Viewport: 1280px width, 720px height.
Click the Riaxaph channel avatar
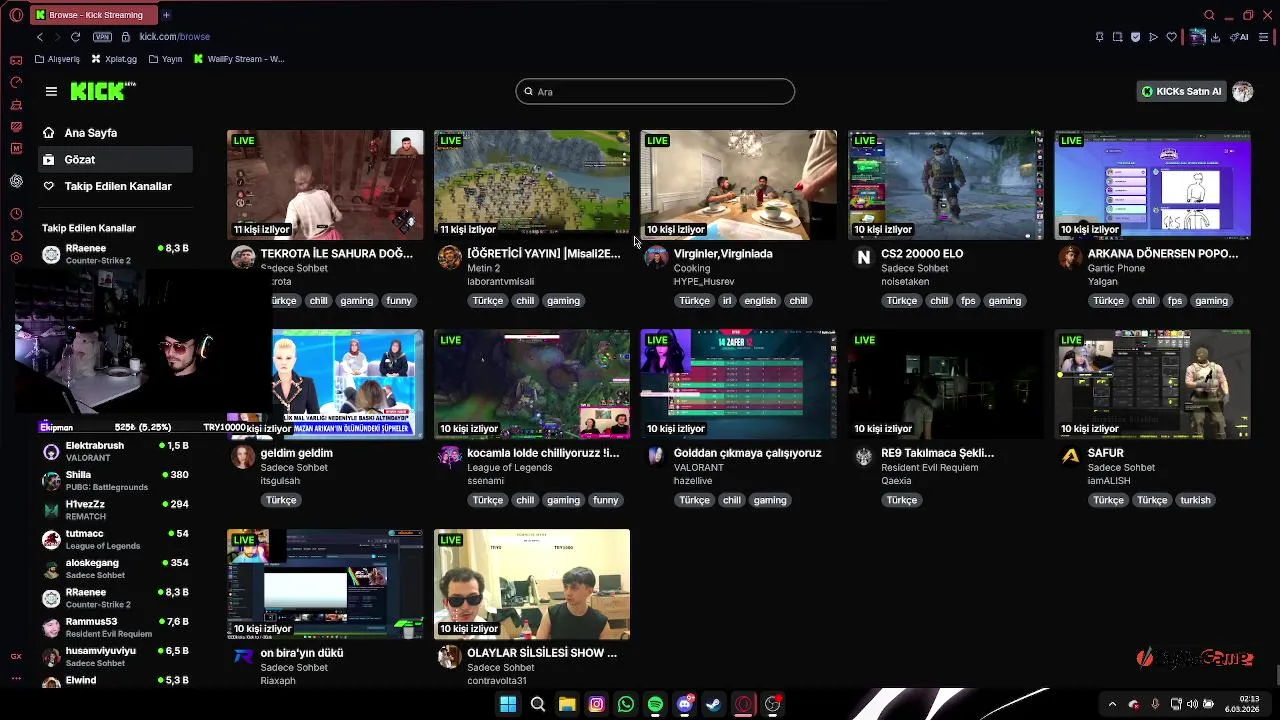tap(243, 656)
